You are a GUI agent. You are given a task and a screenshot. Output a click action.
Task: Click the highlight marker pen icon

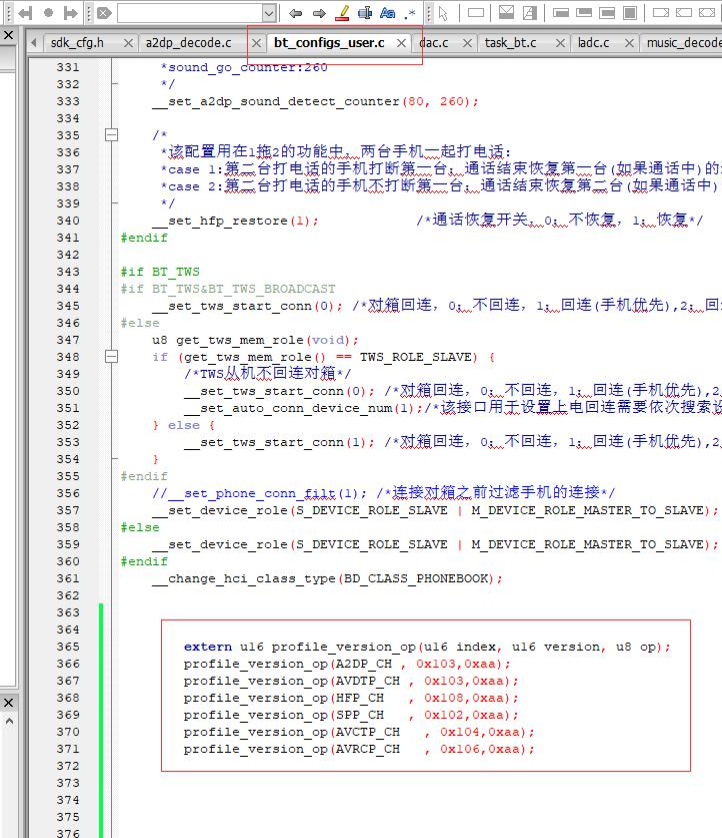pyautogui.click(x=342, y=13)
